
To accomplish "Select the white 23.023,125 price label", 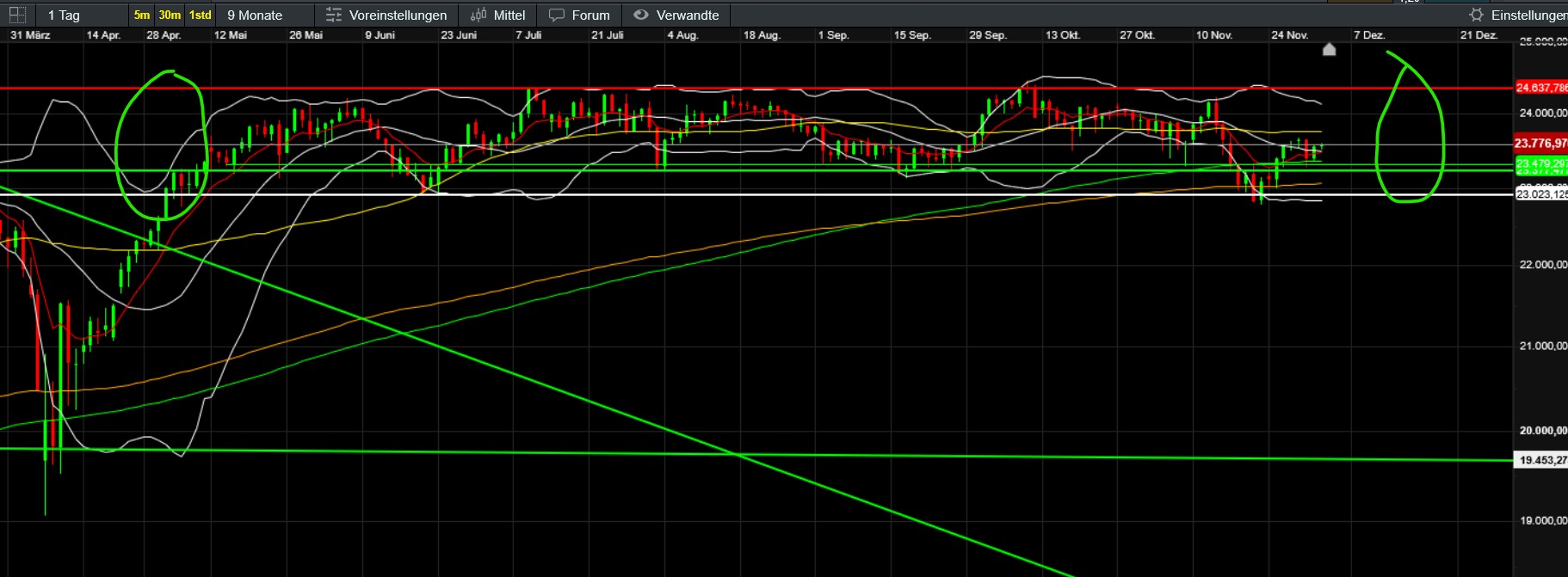I will click(x=1541, y=194).
